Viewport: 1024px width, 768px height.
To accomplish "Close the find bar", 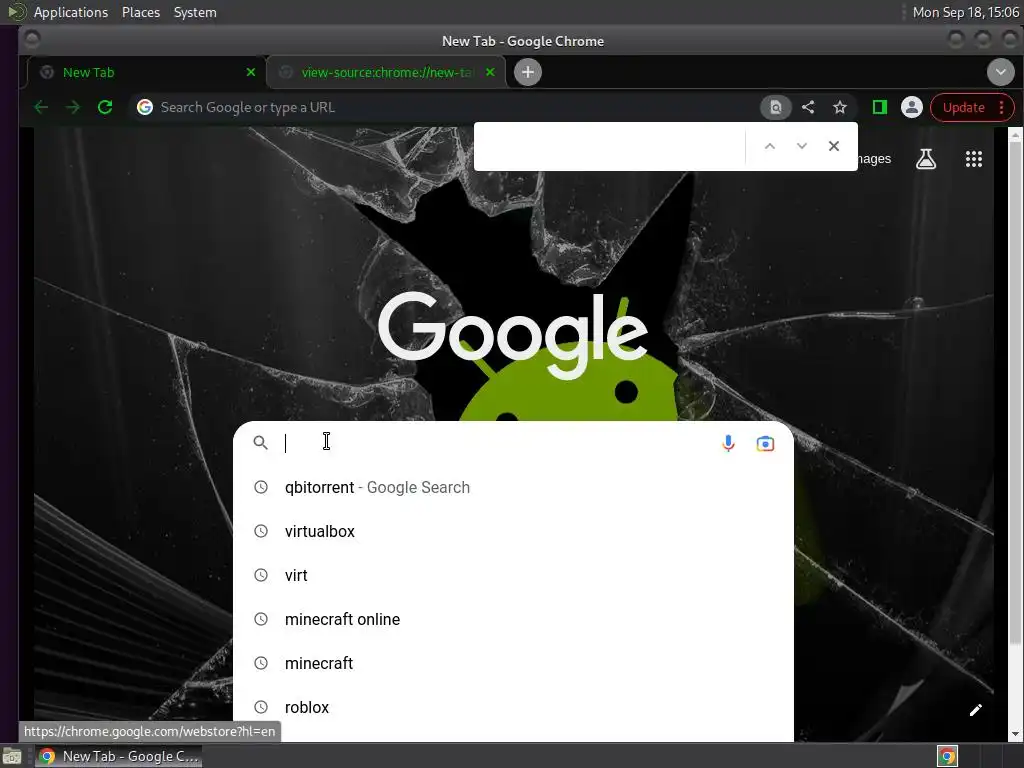I will (x=834, y=146).
